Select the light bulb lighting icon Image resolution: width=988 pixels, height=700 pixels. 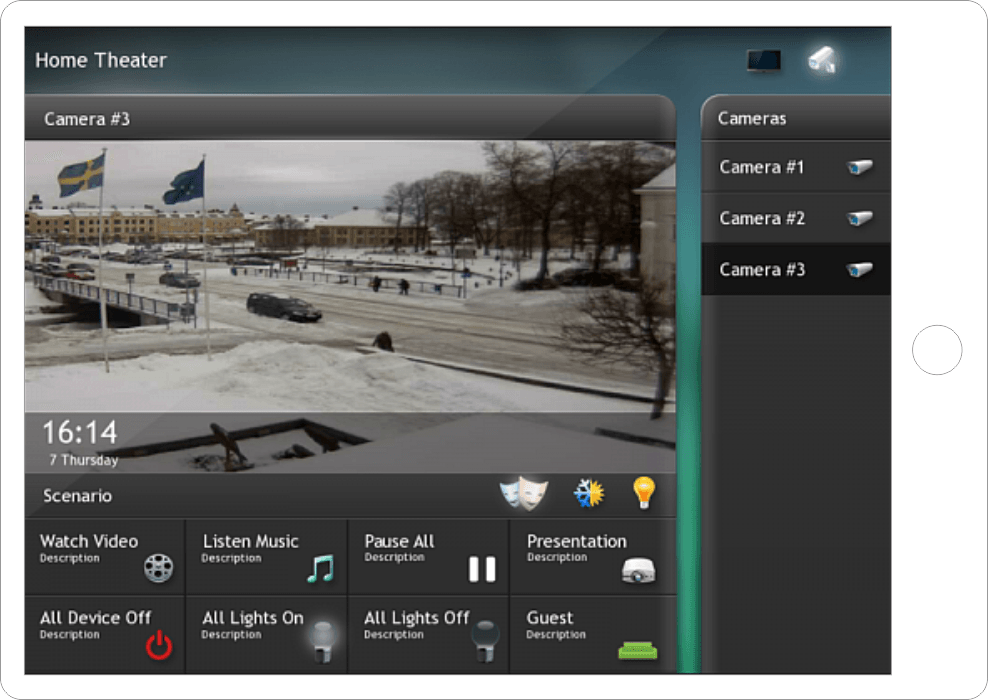(x=644, y=492)
